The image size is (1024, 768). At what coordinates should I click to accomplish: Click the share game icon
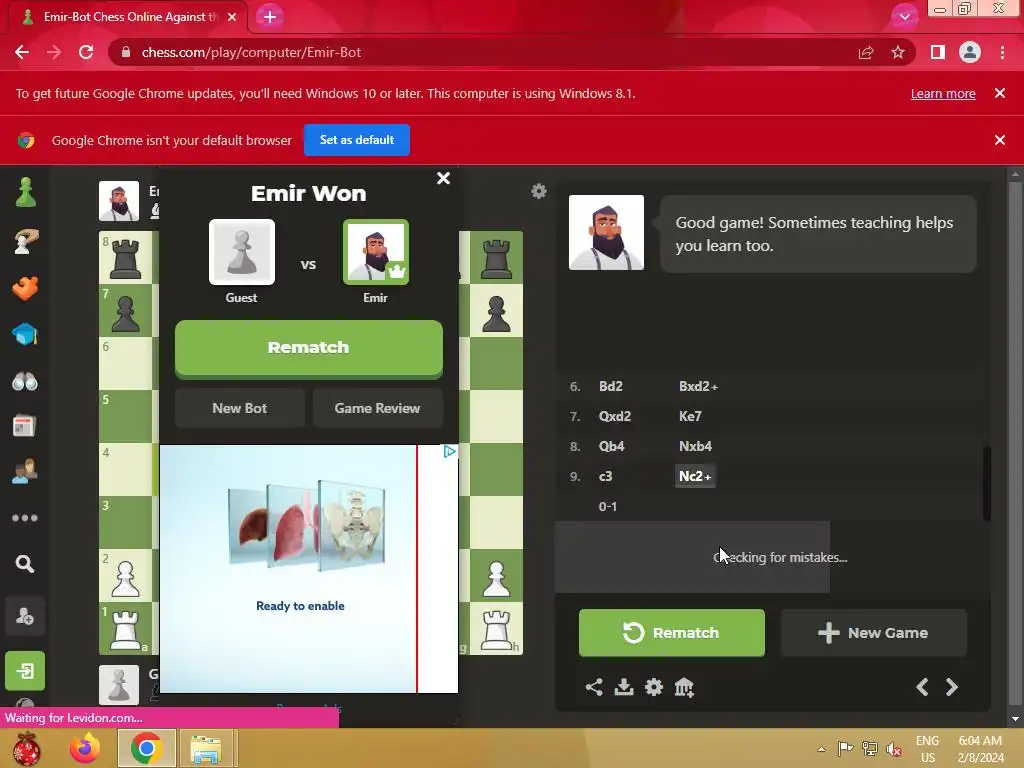point(594,687)
